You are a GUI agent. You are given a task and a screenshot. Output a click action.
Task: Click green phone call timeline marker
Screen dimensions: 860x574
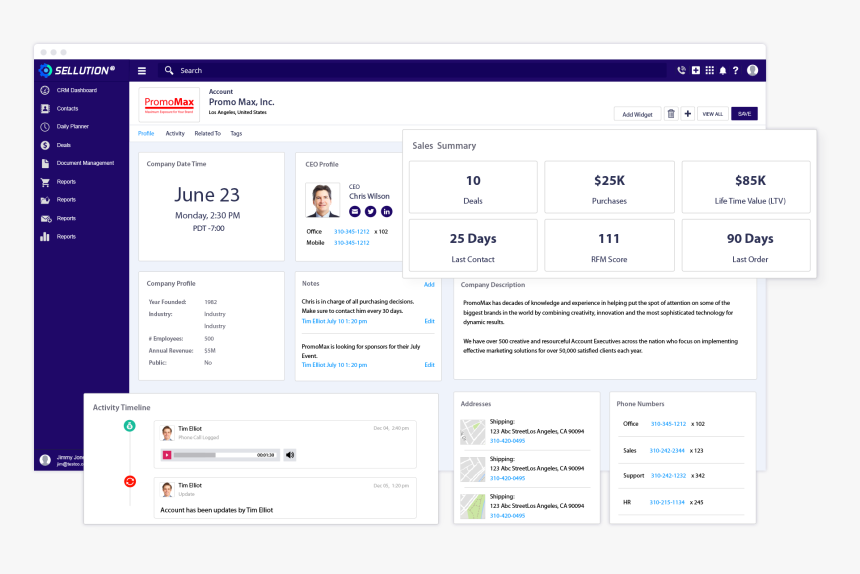point(129,425)
